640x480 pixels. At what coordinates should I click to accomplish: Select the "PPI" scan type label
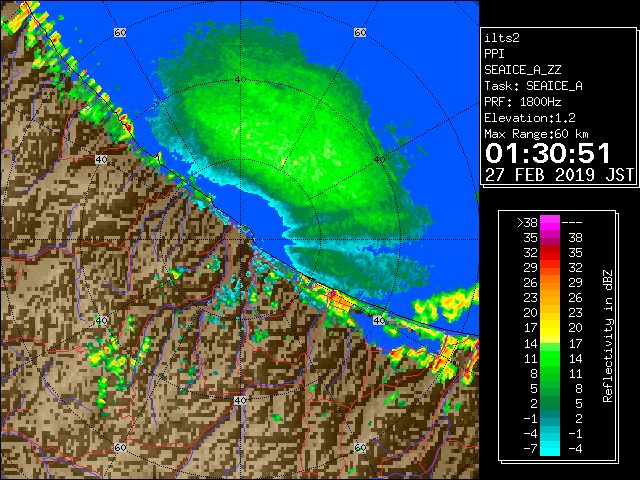click(x=494, y=54)
